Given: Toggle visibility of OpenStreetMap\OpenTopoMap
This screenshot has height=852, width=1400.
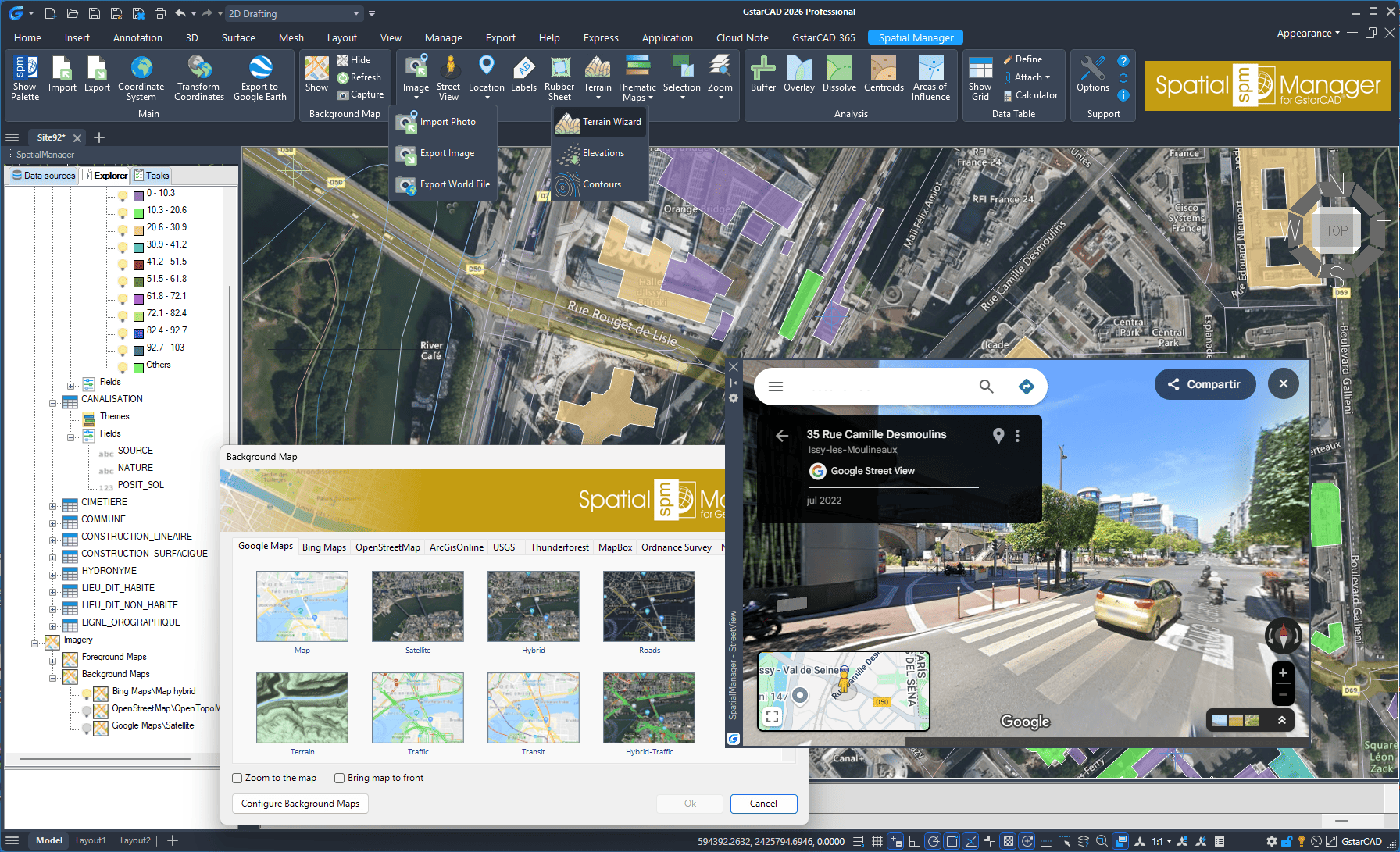Looking at the screenshot, I should pyautogui.click(x=87, y=710).
